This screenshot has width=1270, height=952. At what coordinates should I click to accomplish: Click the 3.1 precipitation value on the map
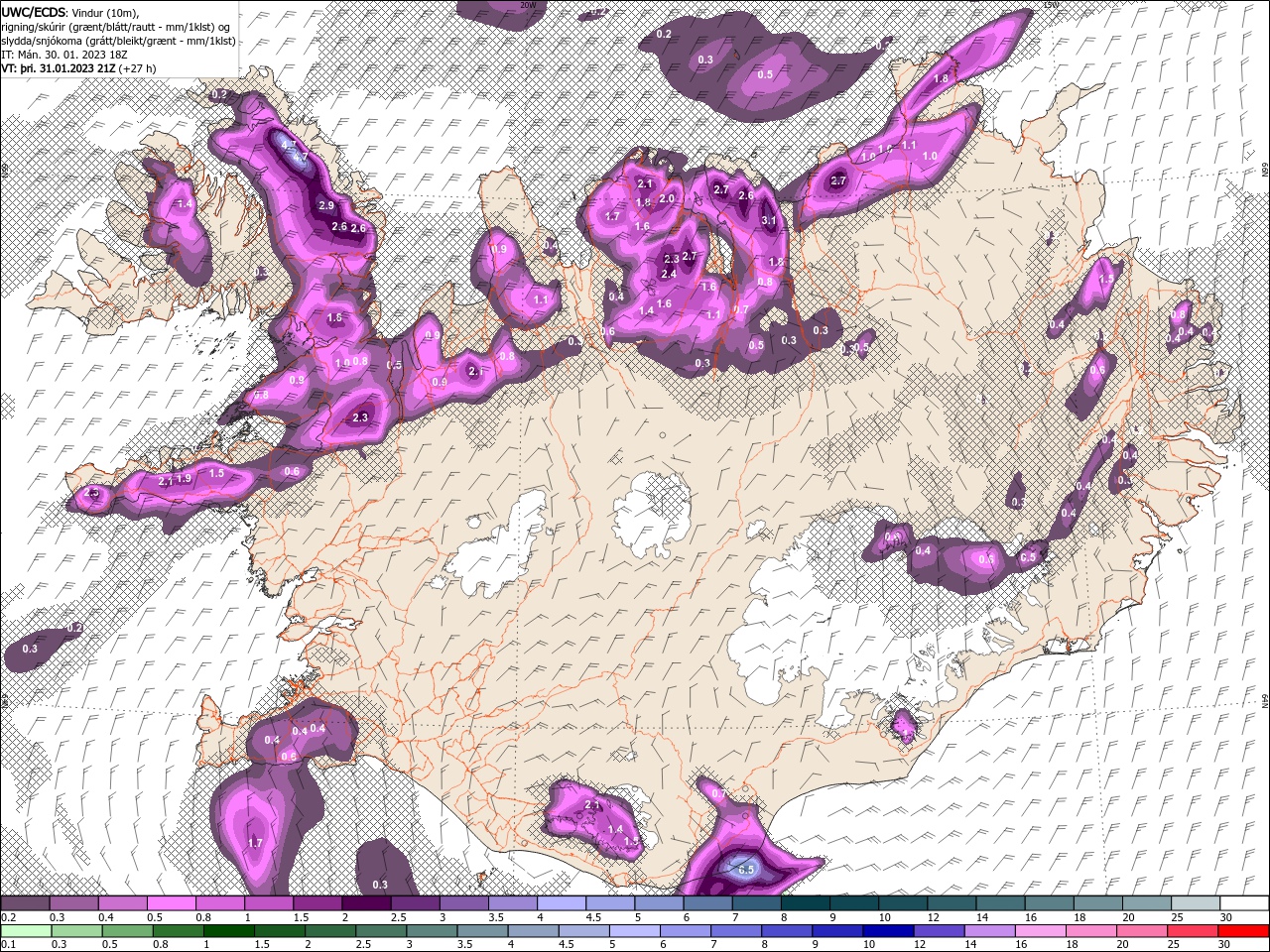[768, 220]
